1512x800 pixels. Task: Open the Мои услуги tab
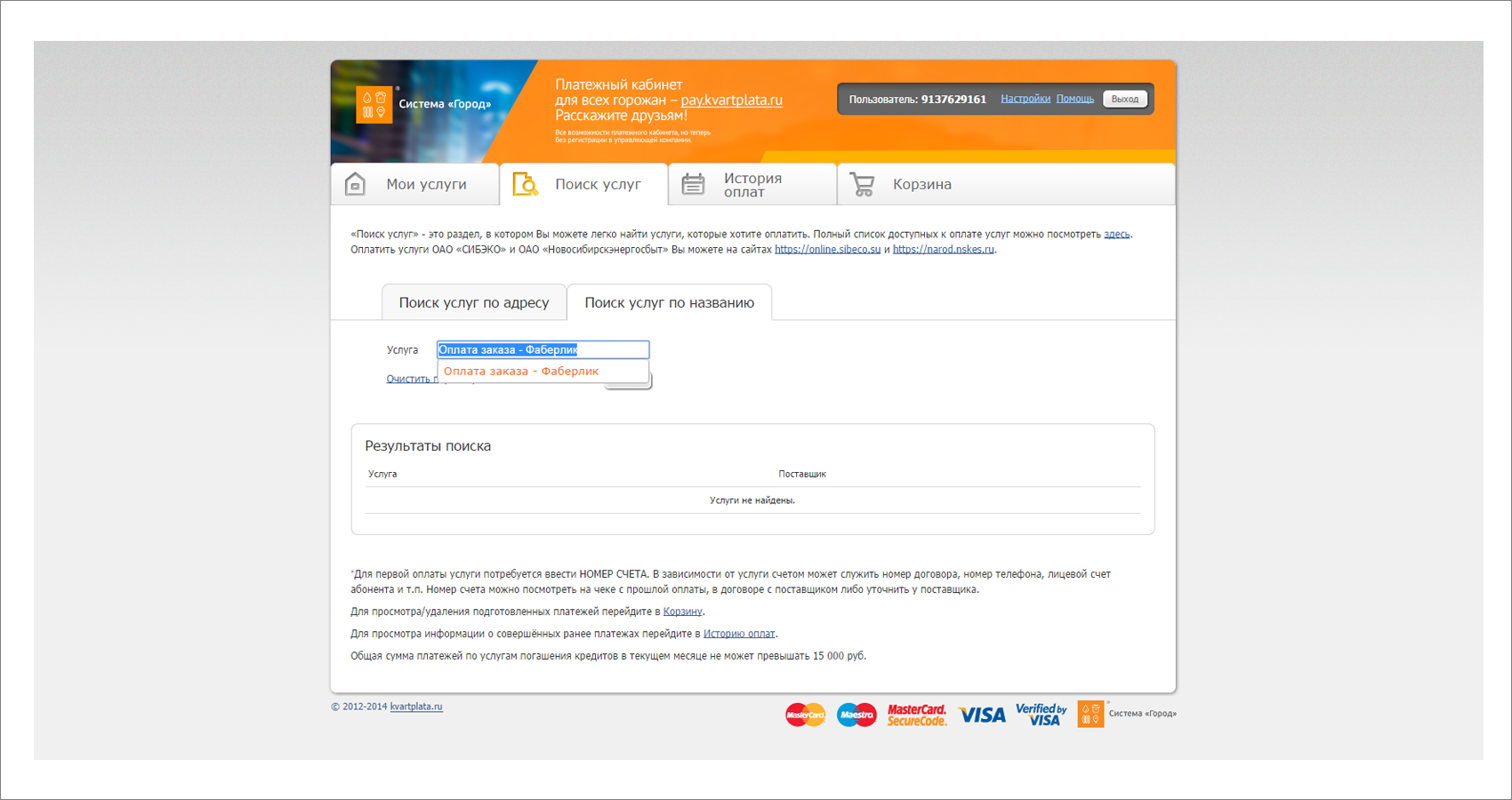point(415,184)
